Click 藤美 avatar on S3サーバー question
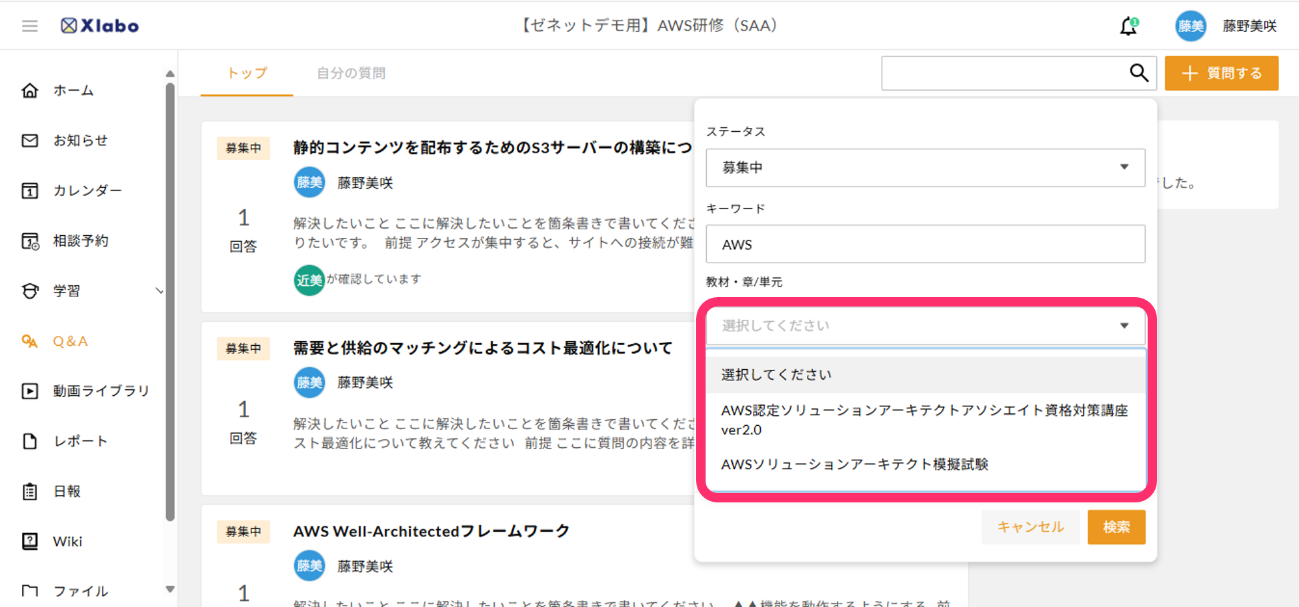 309,183
